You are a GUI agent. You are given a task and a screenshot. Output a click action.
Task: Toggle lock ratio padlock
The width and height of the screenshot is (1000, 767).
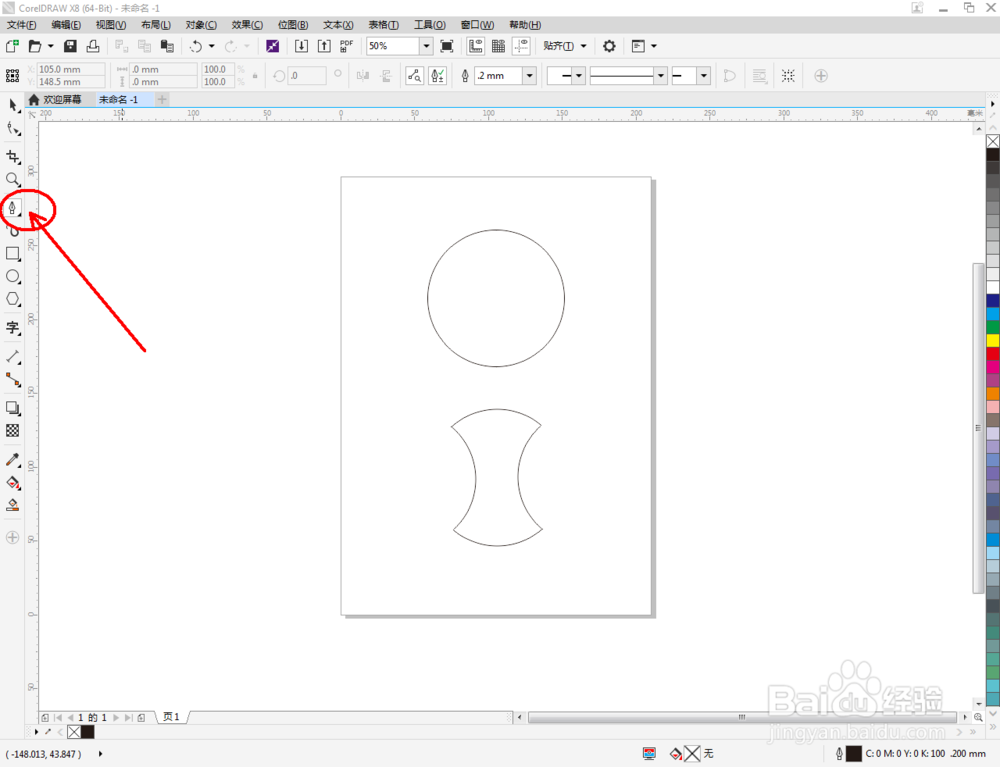[x=255, y=76]
